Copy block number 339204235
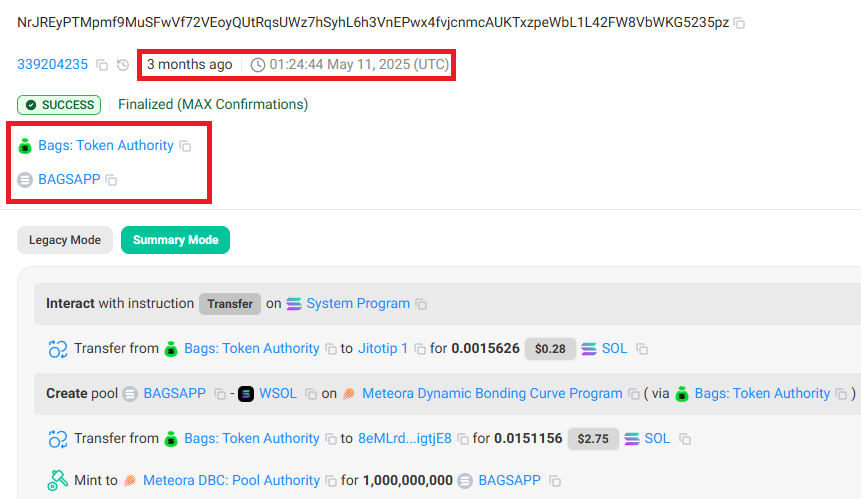Viewport: 861px width, 499px height. point(102,65)
